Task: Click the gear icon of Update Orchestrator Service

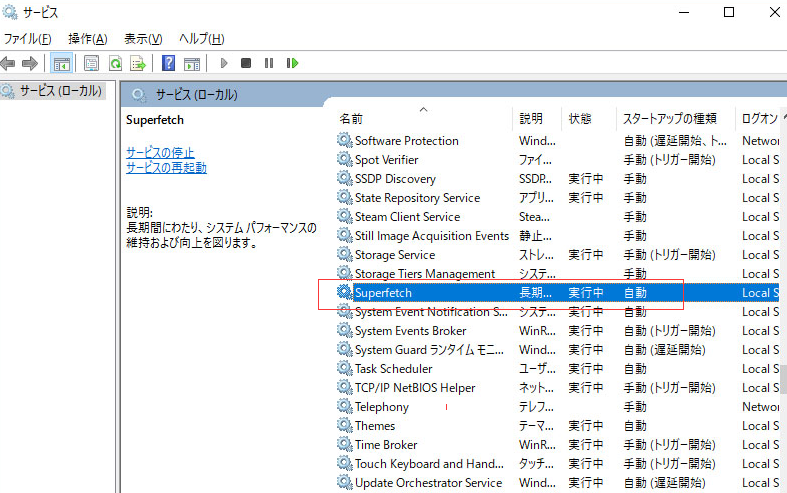Action: click(345, 482)
